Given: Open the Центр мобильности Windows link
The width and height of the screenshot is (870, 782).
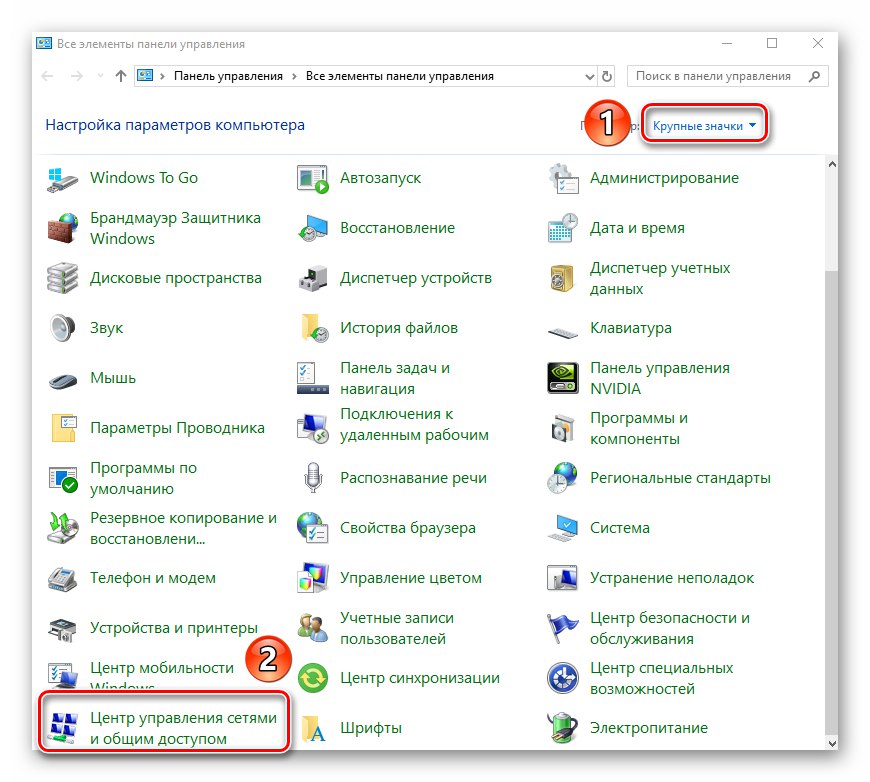Looking at the screenshot, I should pos(162,673).
